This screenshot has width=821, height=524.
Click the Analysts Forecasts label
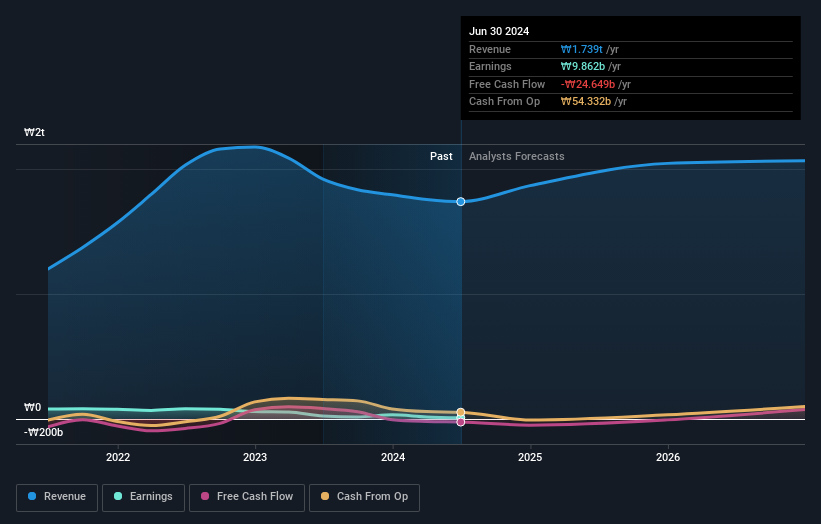[517, 156]
